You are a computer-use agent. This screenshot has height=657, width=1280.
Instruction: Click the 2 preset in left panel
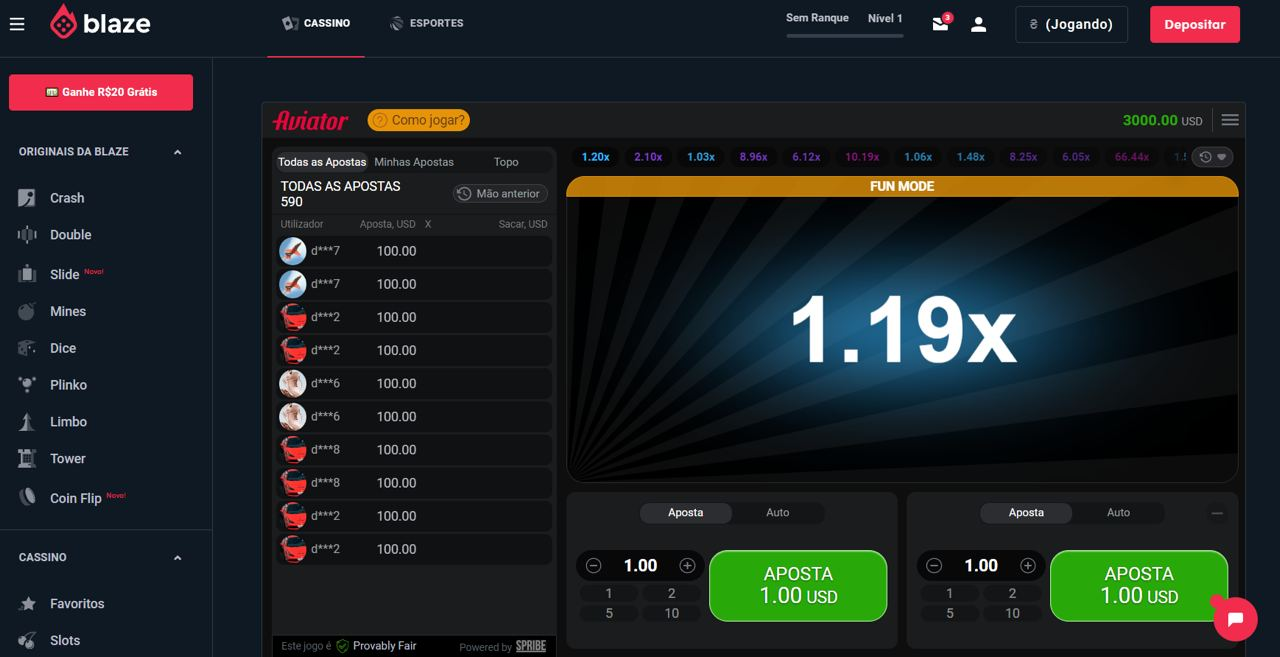pyautogui.click(x=672, y=593)
